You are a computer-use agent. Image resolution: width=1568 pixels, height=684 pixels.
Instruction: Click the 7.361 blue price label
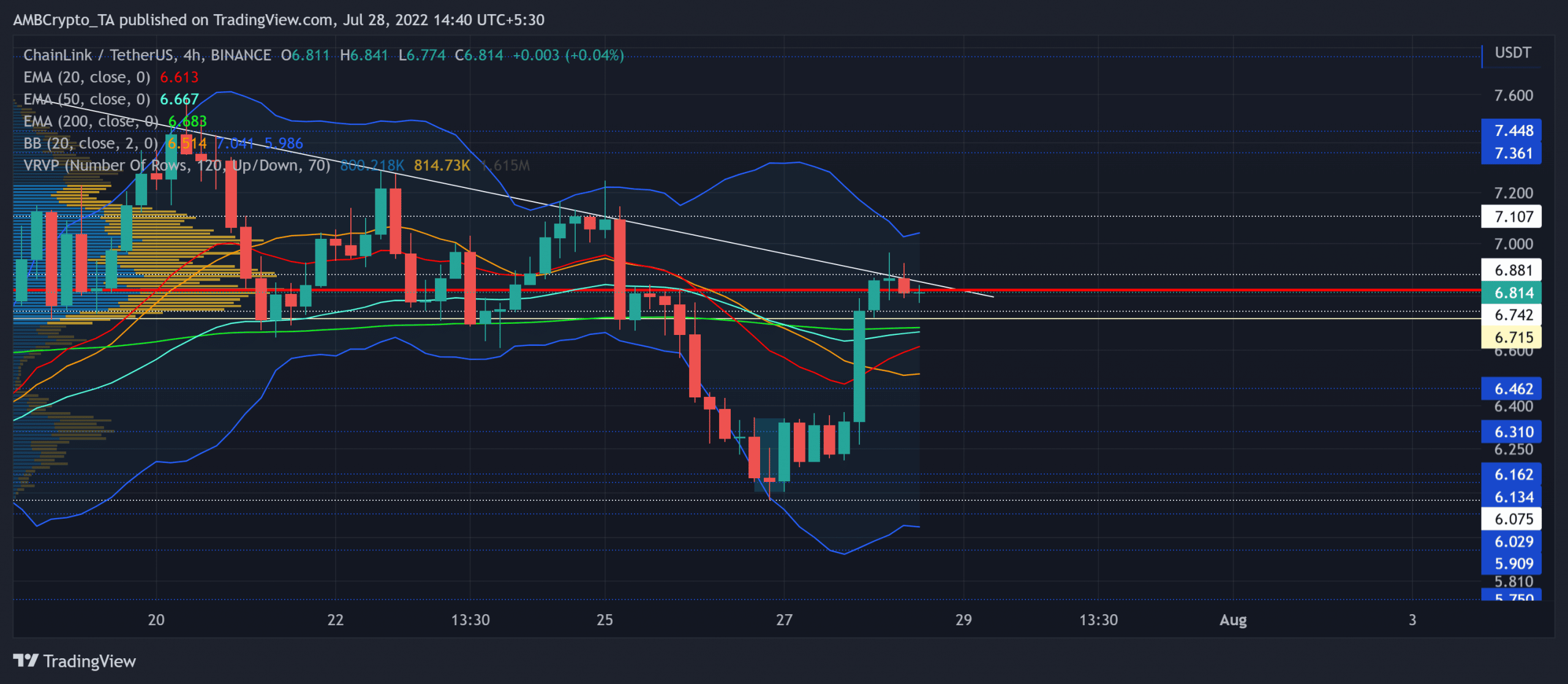click(1511, 153)
